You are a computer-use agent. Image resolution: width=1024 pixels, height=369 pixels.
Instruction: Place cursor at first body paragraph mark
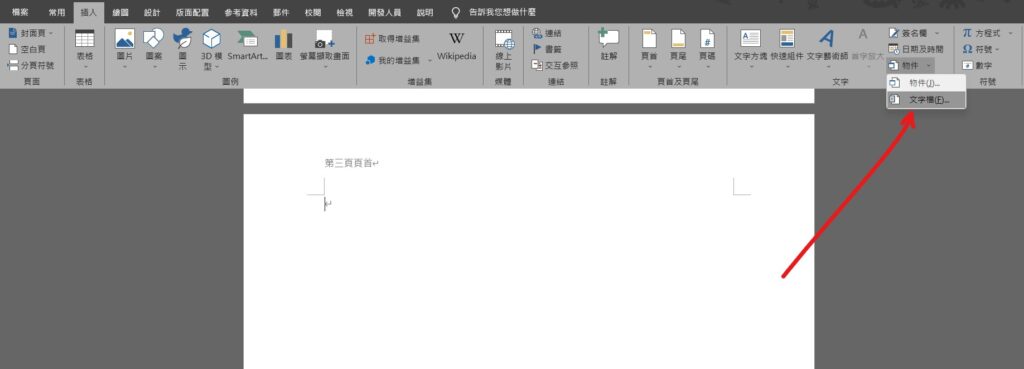(328, 204)
